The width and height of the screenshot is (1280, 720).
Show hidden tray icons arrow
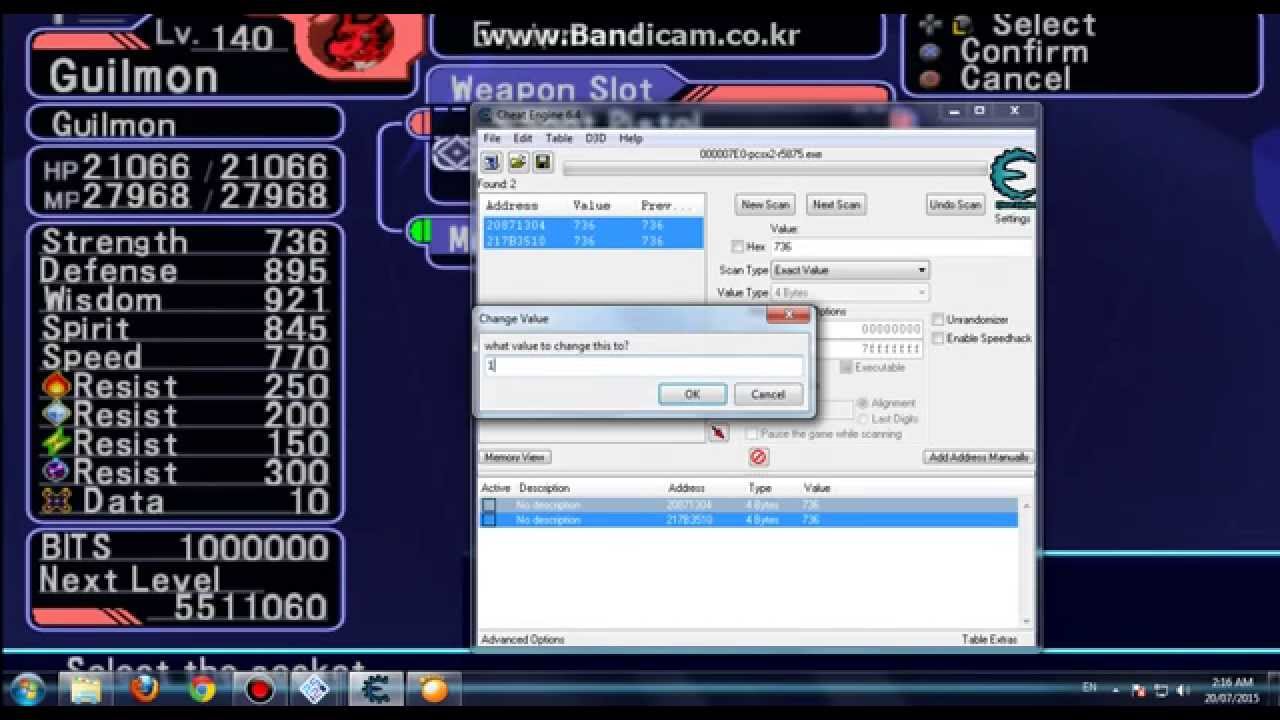point(1116,690)
